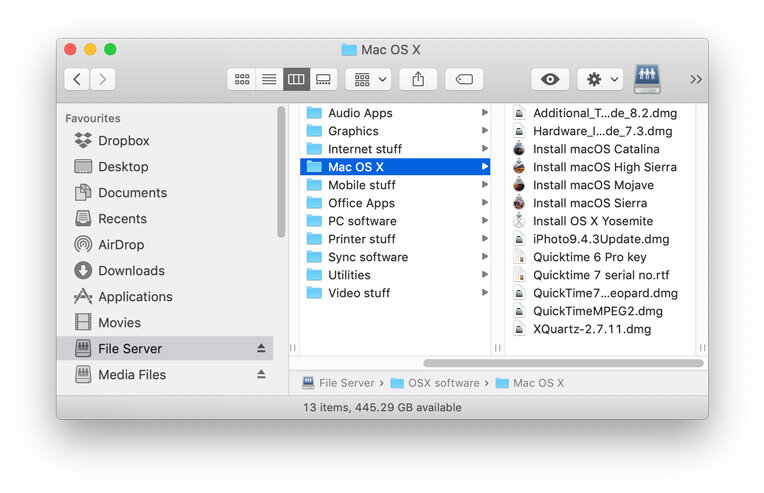764x493 pixels.
Task: Select Quicktime 7 serial no.rtf
Action: click(x=600, y=275)
